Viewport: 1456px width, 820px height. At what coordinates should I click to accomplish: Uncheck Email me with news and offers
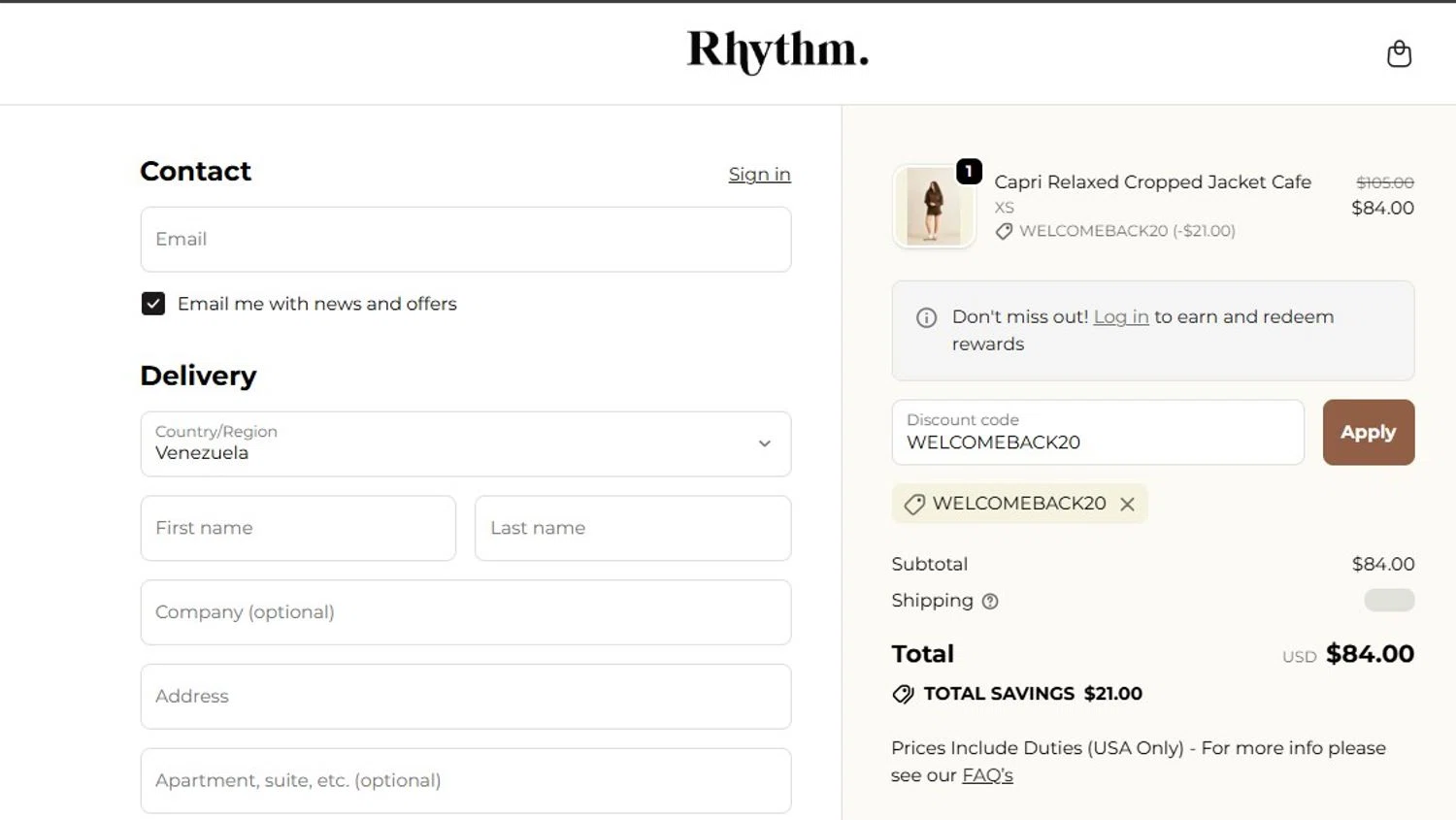point(153,304)
